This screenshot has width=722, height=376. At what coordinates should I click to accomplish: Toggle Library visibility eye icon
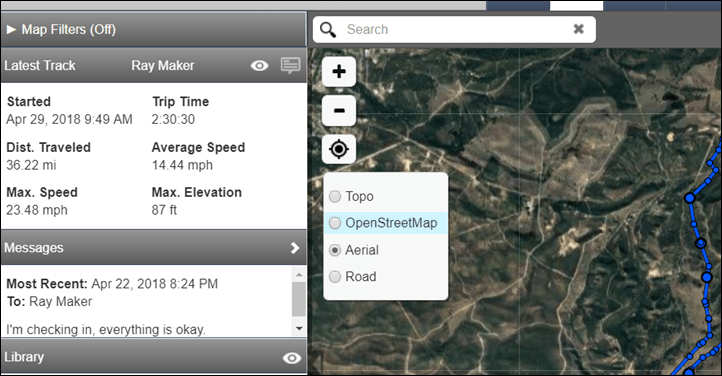coord(291,358)
